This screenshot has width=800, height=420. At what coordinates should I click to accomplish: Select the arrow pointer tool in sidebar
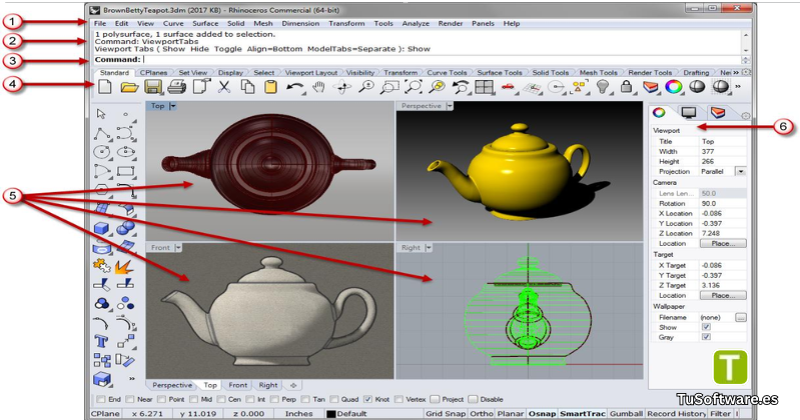102,114
